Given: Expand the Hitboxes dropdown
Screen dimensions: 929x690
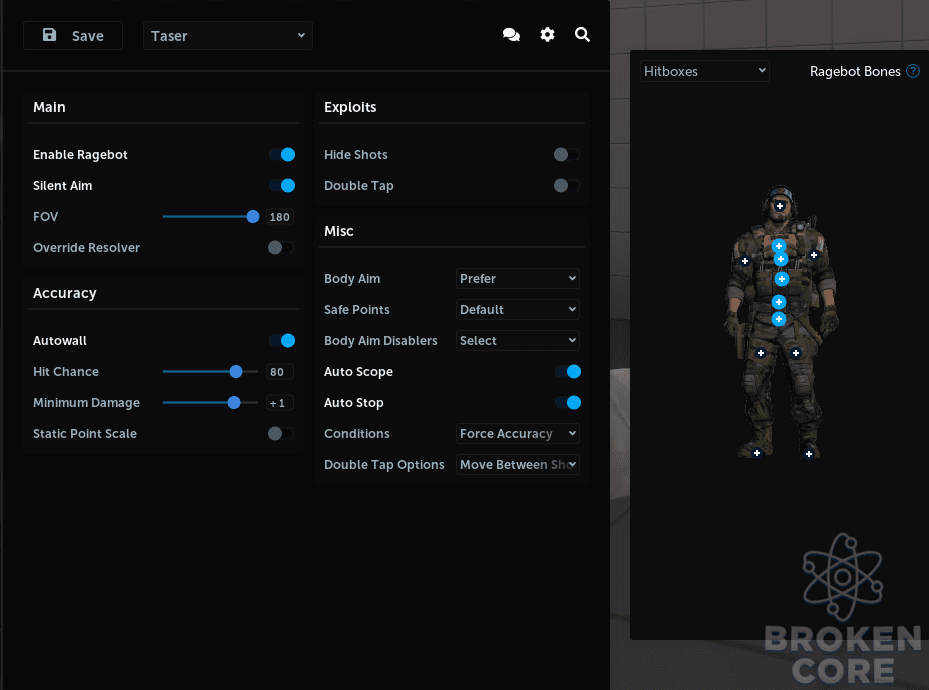Looking at the screenshot, I should click(704, 71).
